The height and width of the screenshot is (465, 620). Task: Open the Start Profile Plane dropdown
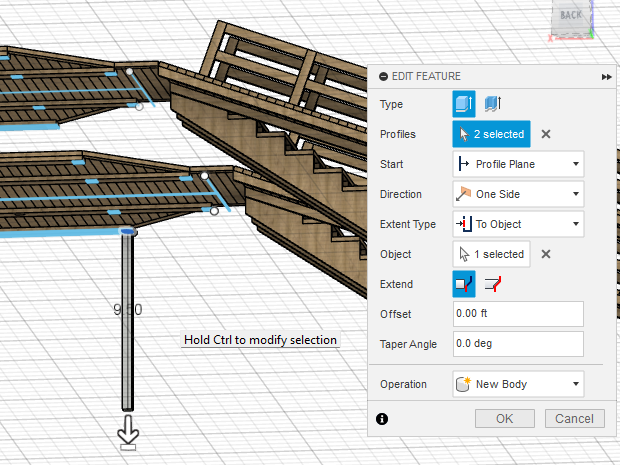(x=518, y=164)
